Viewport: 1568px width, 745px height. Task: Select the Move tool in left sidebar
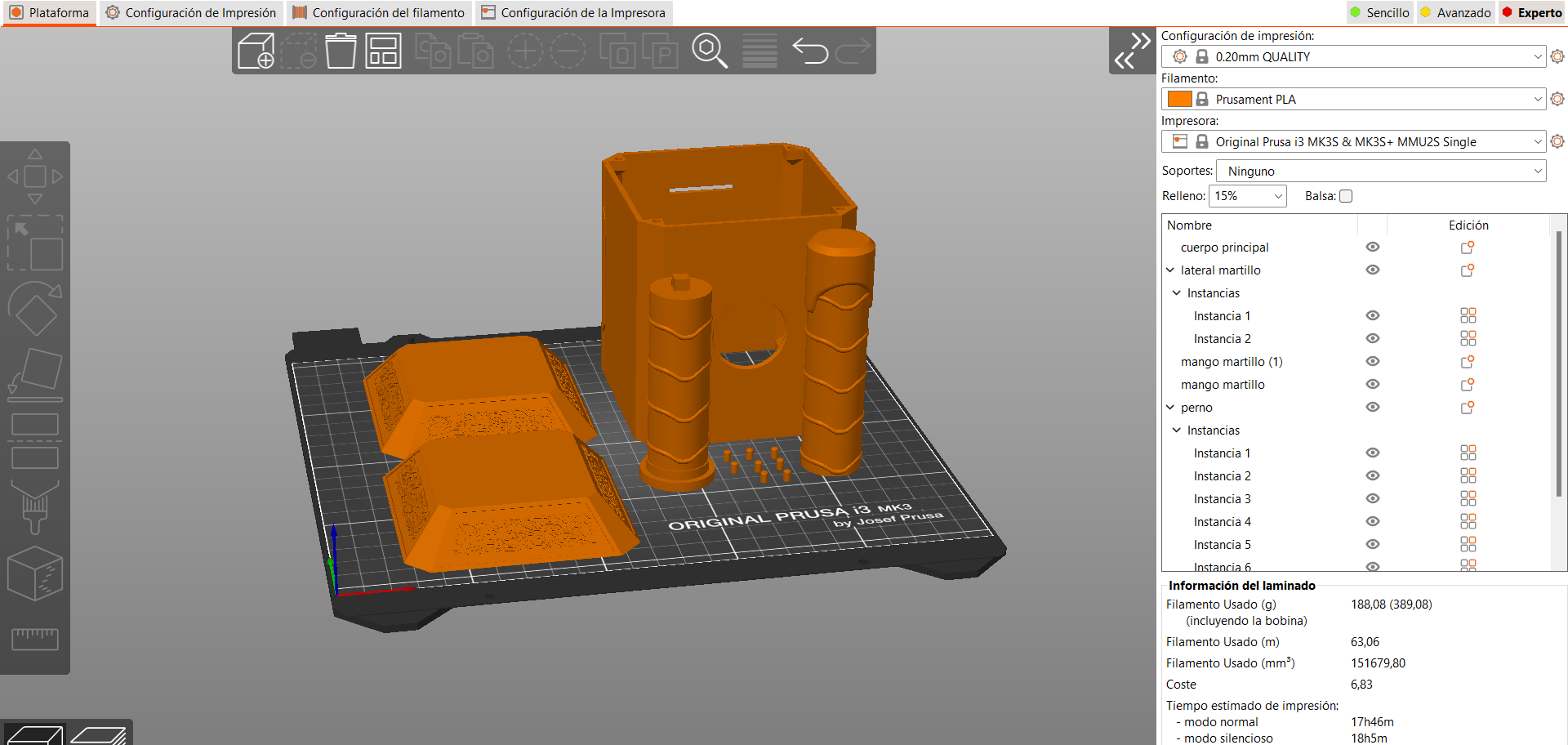point(35,176)
